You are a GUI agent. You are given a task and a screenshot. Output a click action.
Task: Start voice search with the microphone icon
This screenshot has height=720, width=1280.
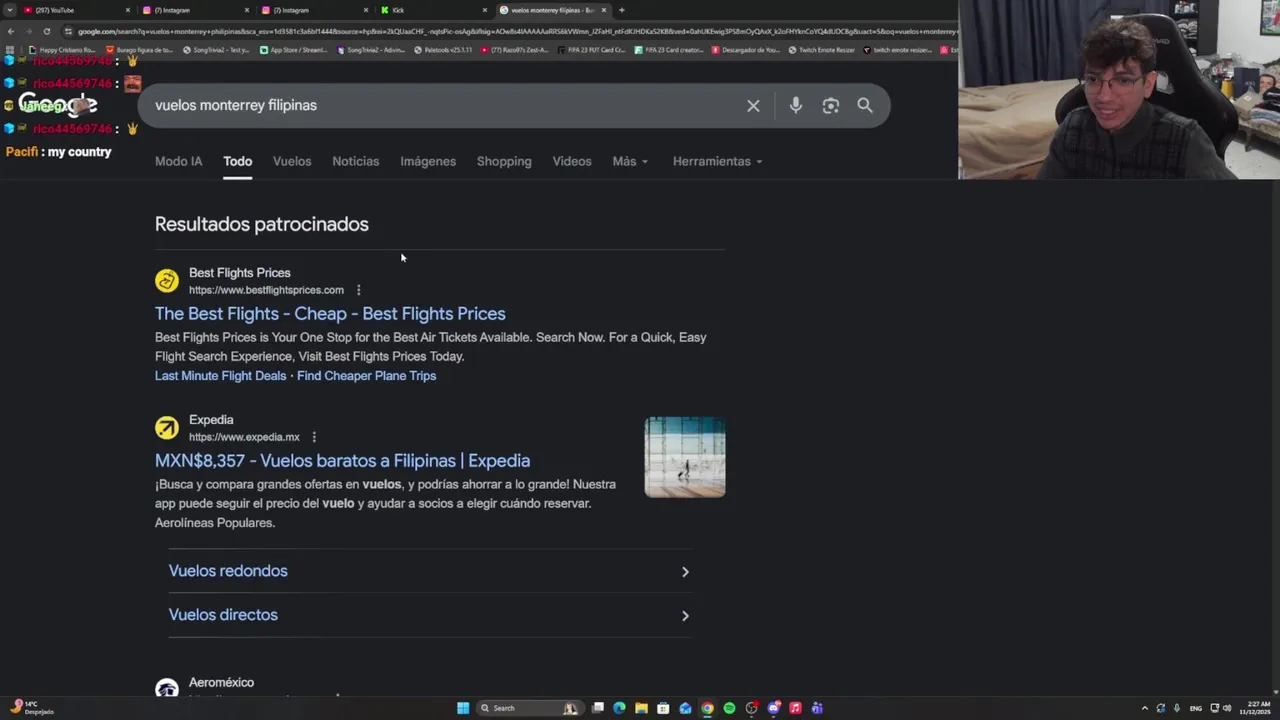click(x=795, y=106)
